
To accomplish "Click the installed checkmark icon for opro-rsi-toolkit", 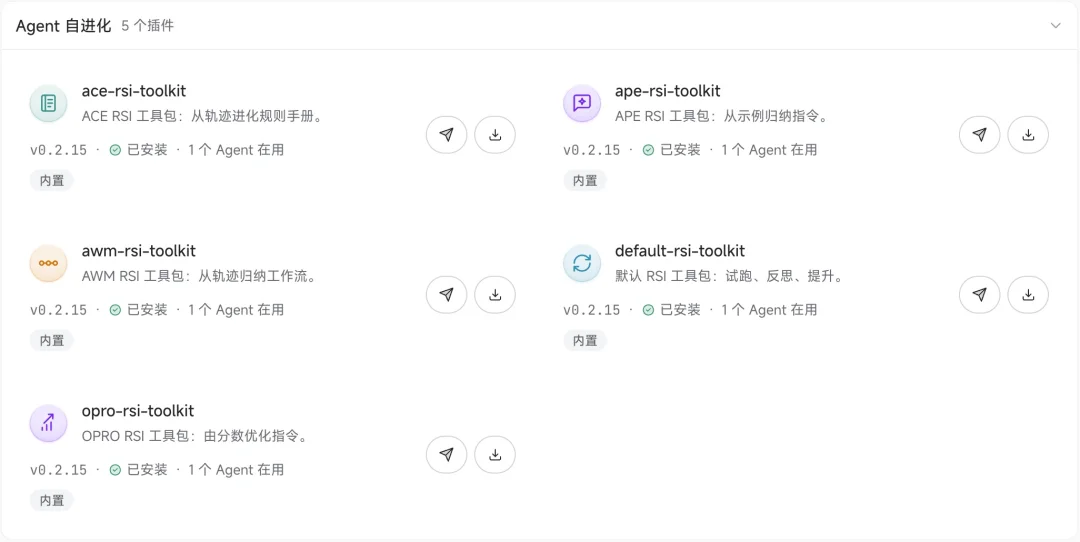I will (115, 470).
